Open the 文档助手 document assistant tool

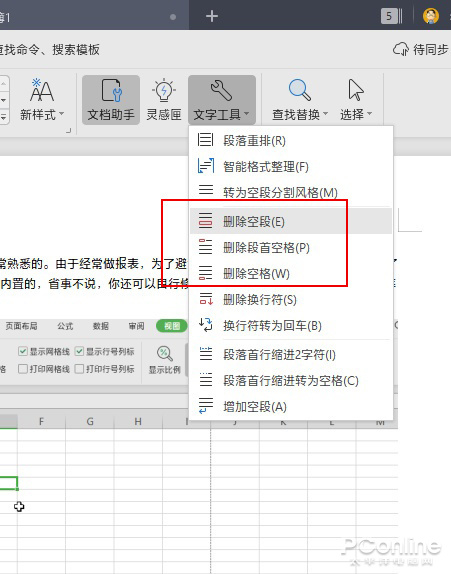pyautogui.click(x=111, y=100)
